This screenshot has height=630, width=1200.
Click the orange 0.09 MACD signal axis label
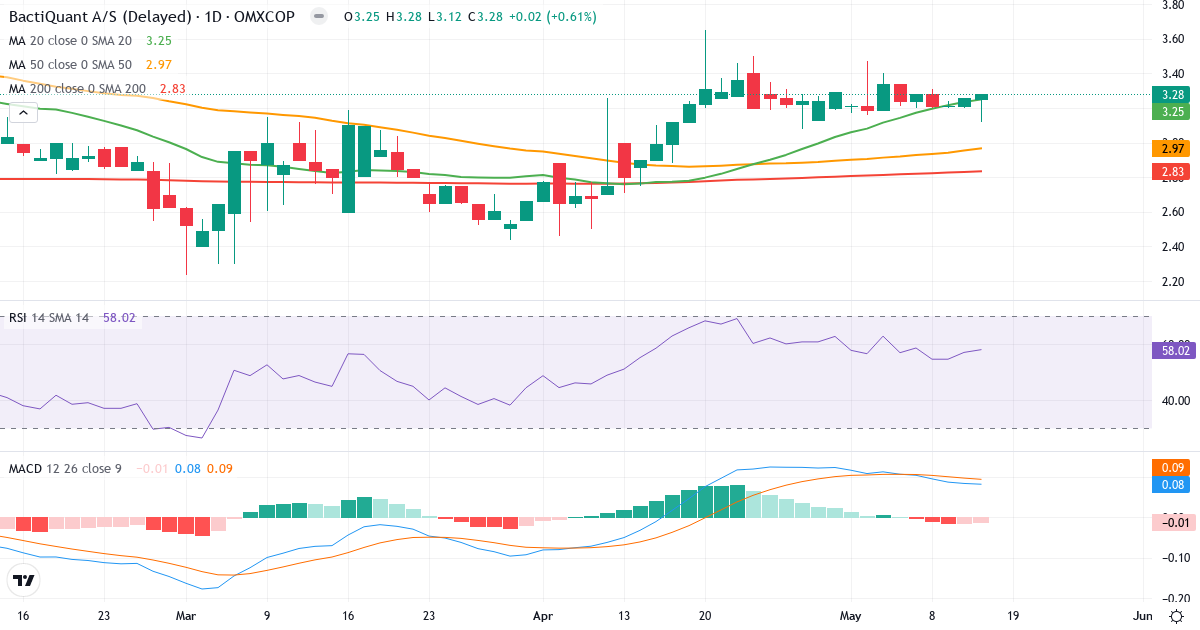tap(1170, 467)
